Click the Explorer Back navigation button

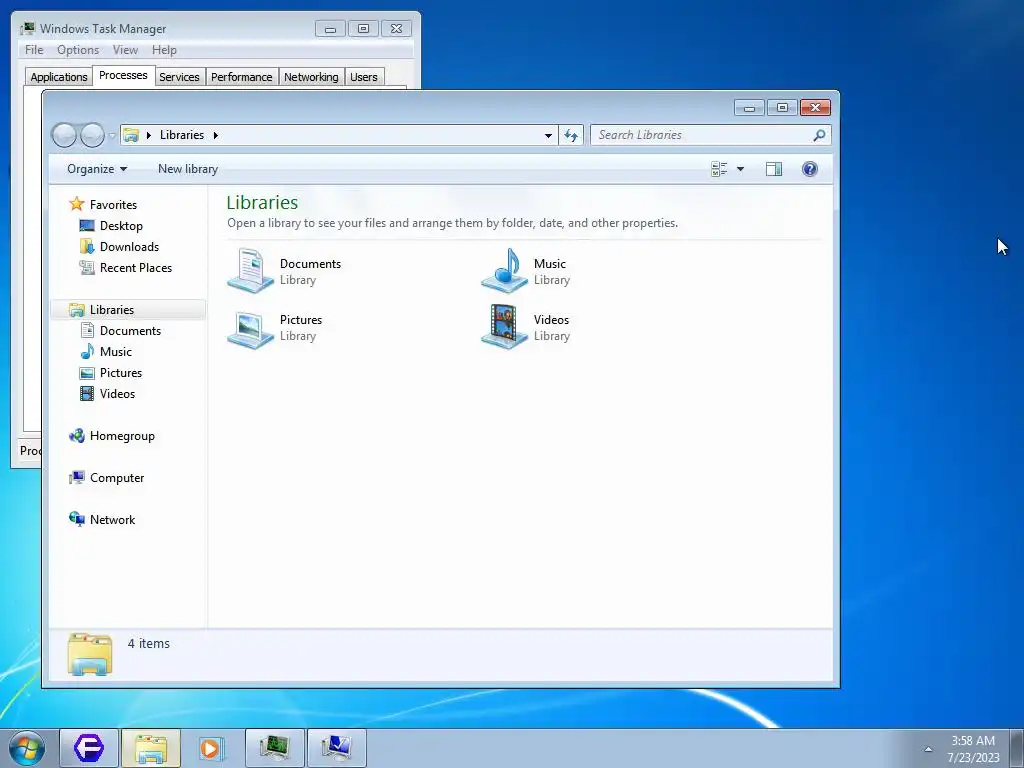click(64, 135)
